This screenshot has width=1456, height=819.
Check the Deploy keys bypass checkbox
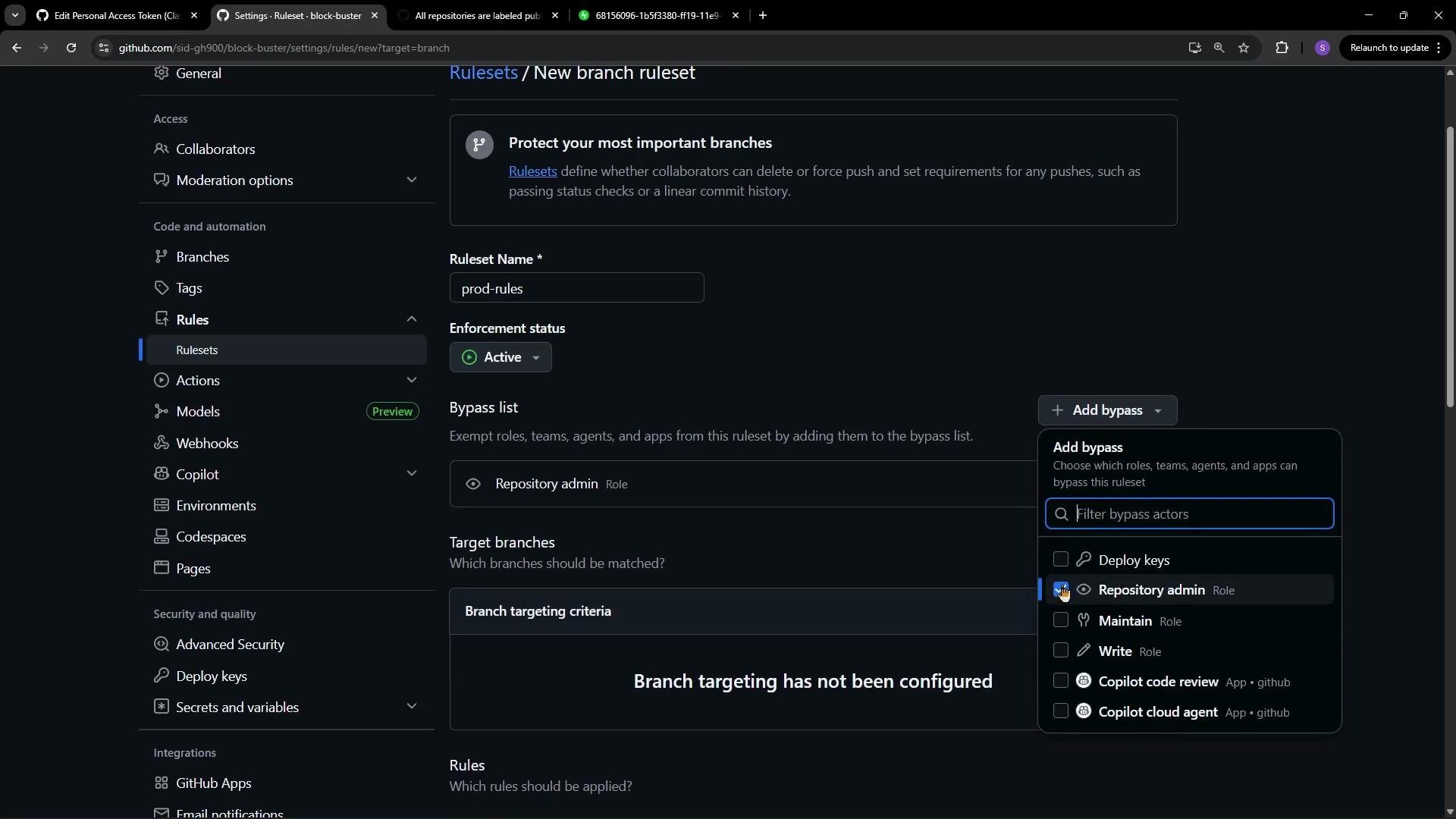(x=1061, y=560)
